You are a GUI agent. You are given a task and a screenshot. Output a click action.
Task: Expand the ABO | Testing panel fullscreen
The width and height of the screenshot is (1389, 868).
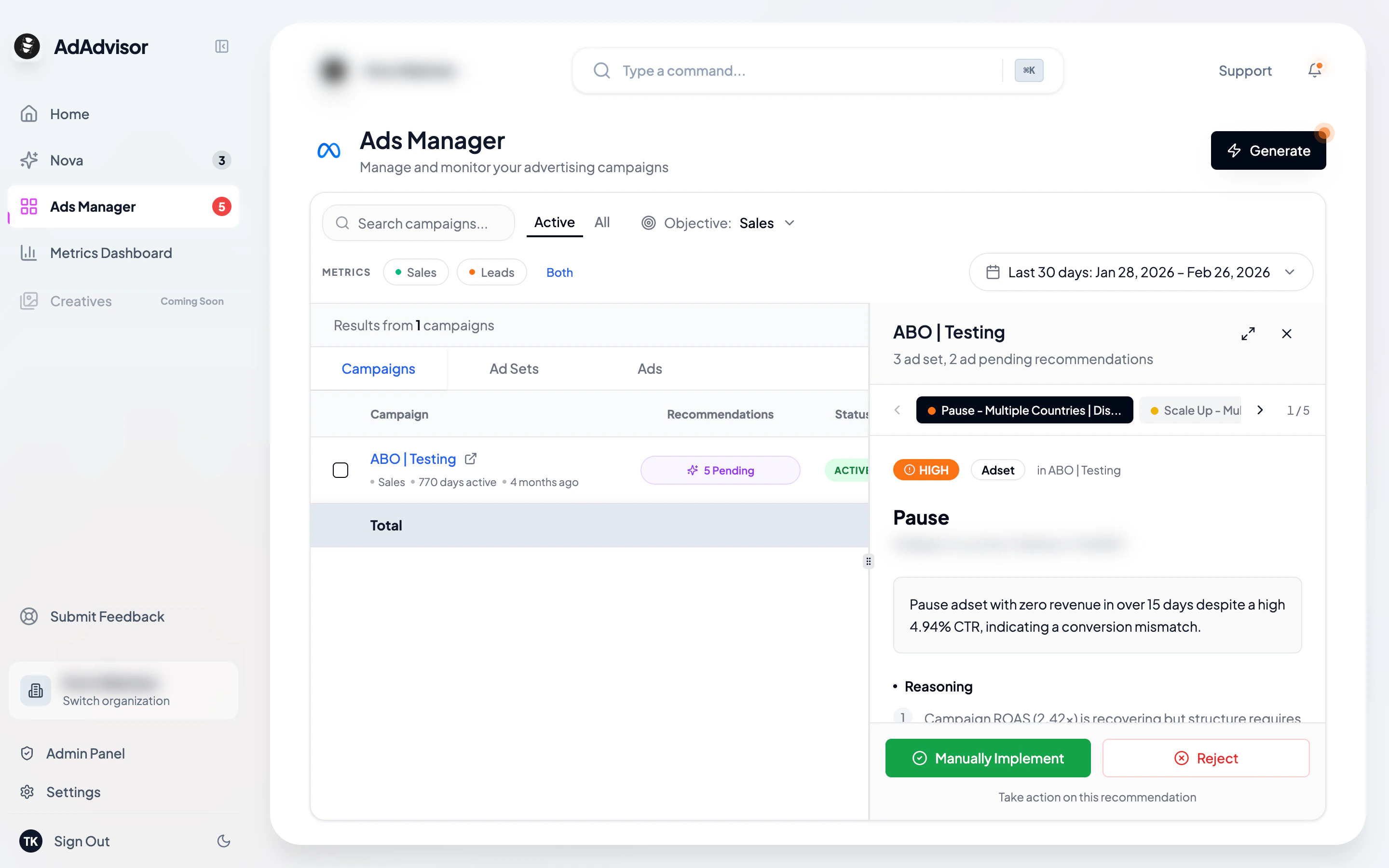1248,334
